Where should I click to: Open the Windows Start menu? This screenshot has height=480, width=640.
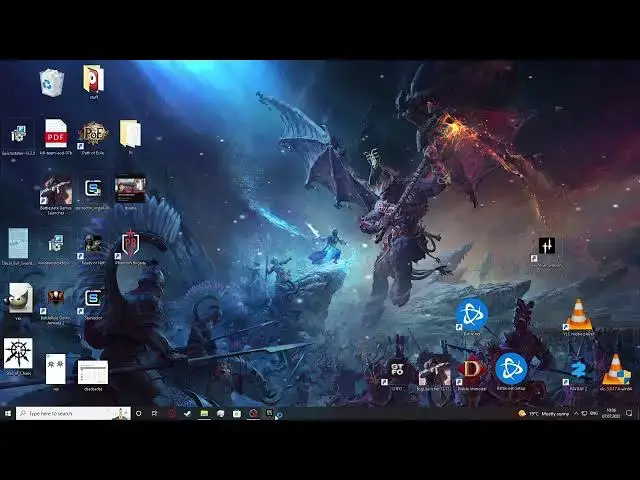pyautogui.click(x=8, y=413)
